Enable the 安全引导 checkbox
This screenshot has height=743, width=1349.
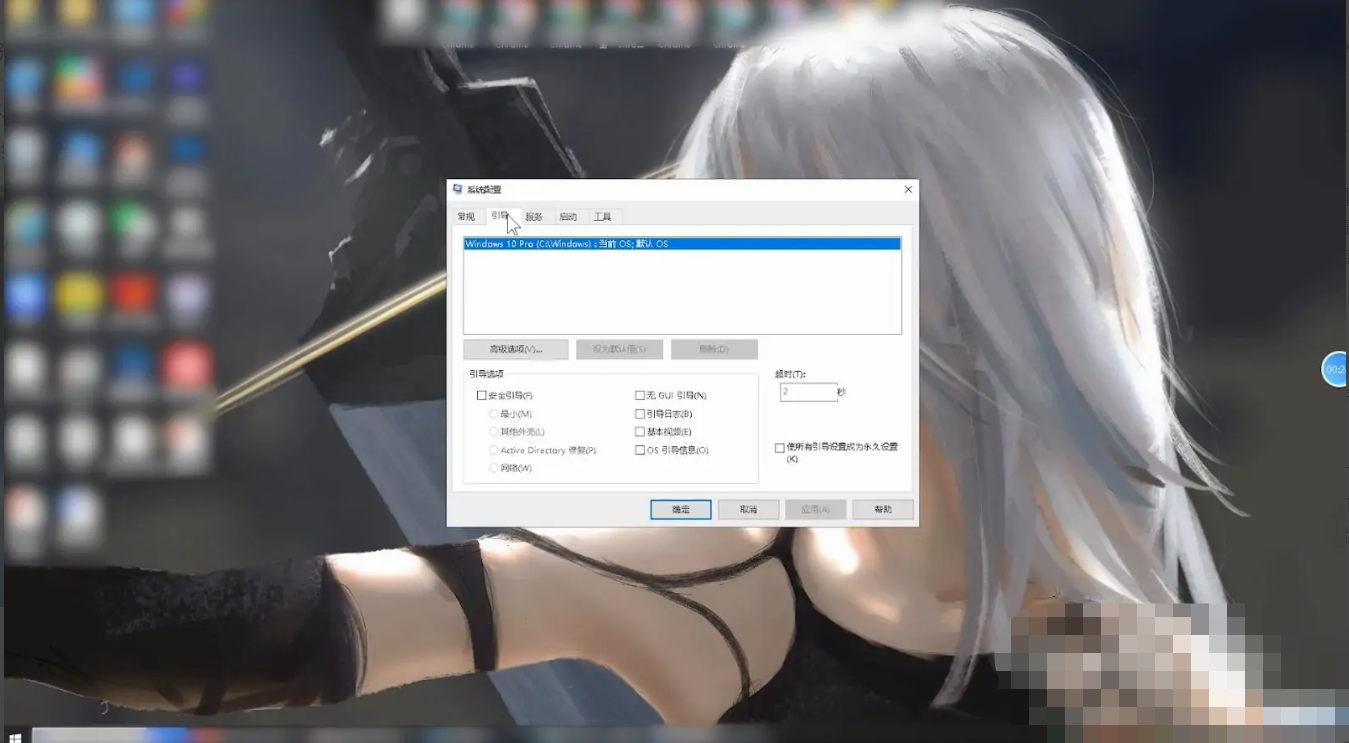point(482,396)
